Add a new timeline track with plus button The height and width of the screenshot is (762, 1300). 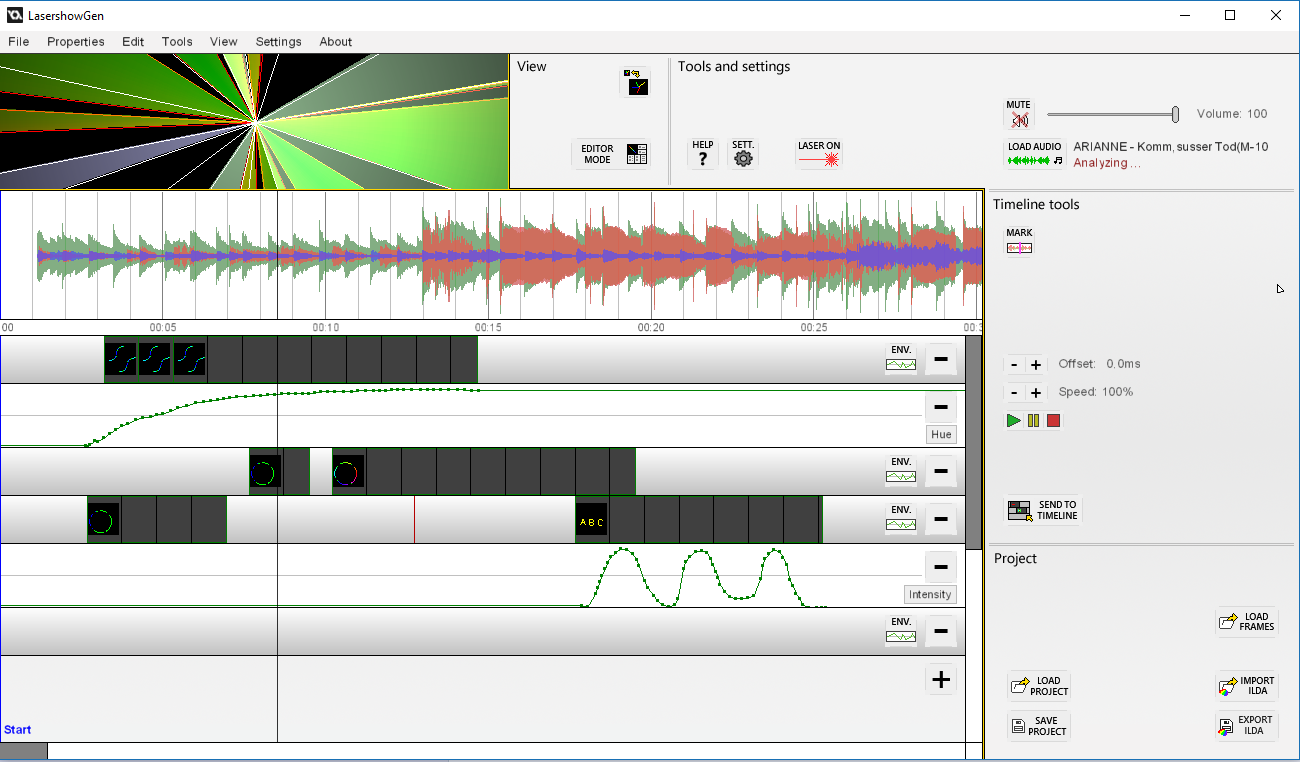pos(940,680)
